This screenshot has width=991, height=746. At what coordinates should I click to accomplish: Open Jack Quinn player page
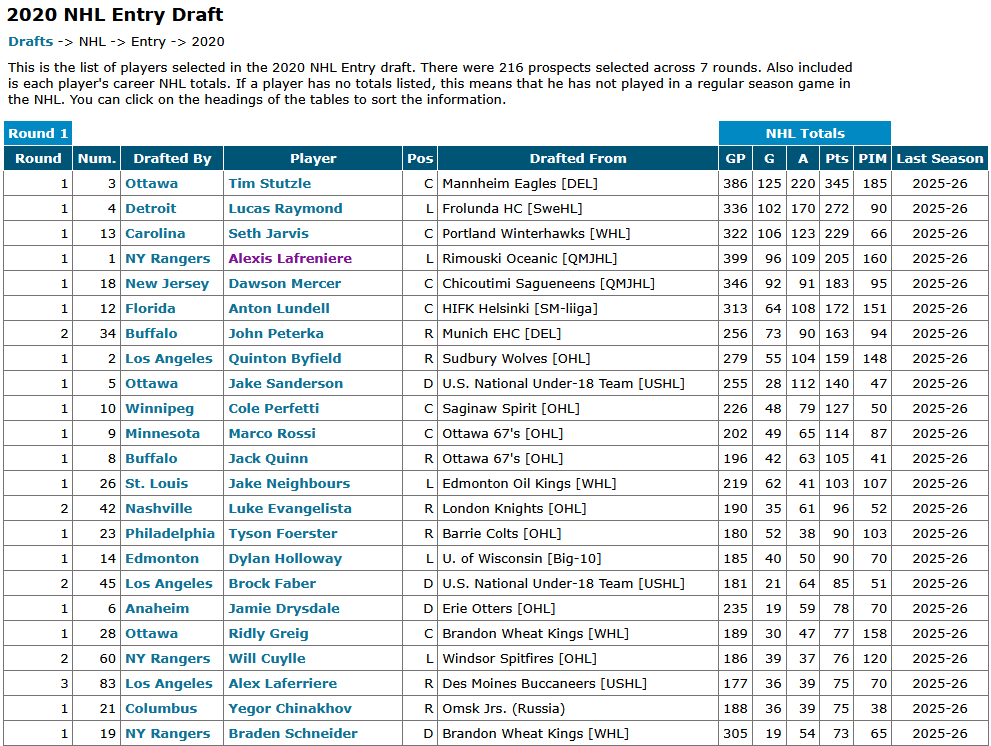268,458
